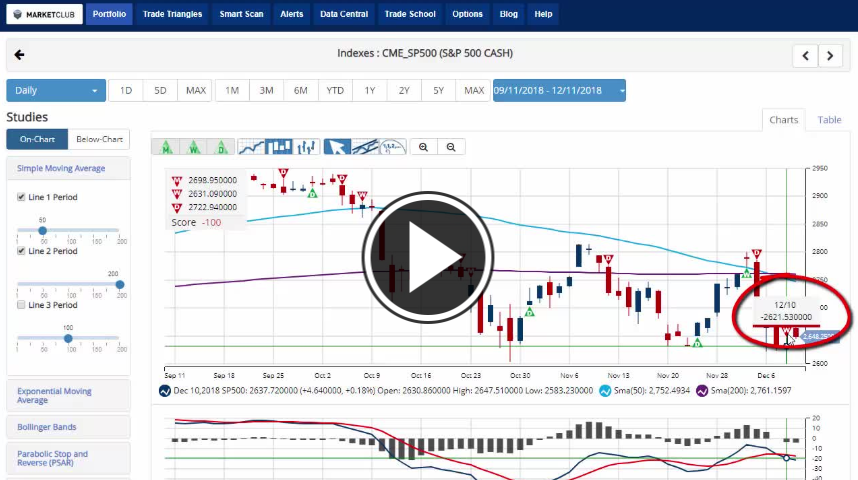Click the Sma(200) legend icon

[702, 391]
